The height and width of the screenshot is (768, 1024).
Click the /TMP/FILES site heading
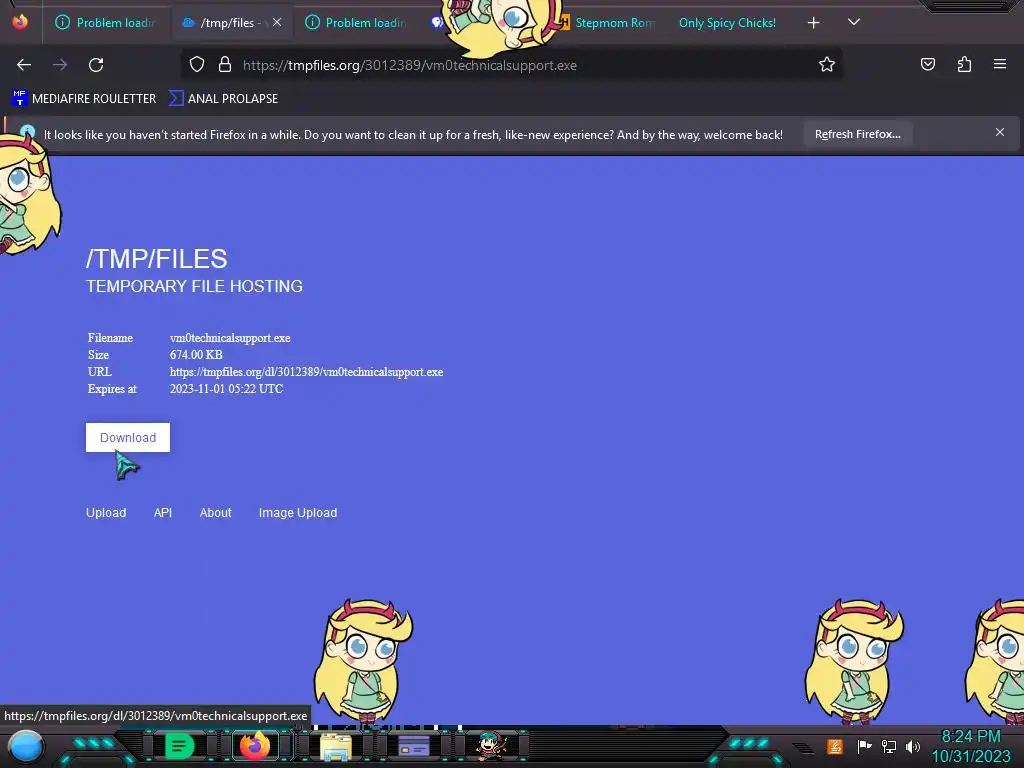point(157,259)
